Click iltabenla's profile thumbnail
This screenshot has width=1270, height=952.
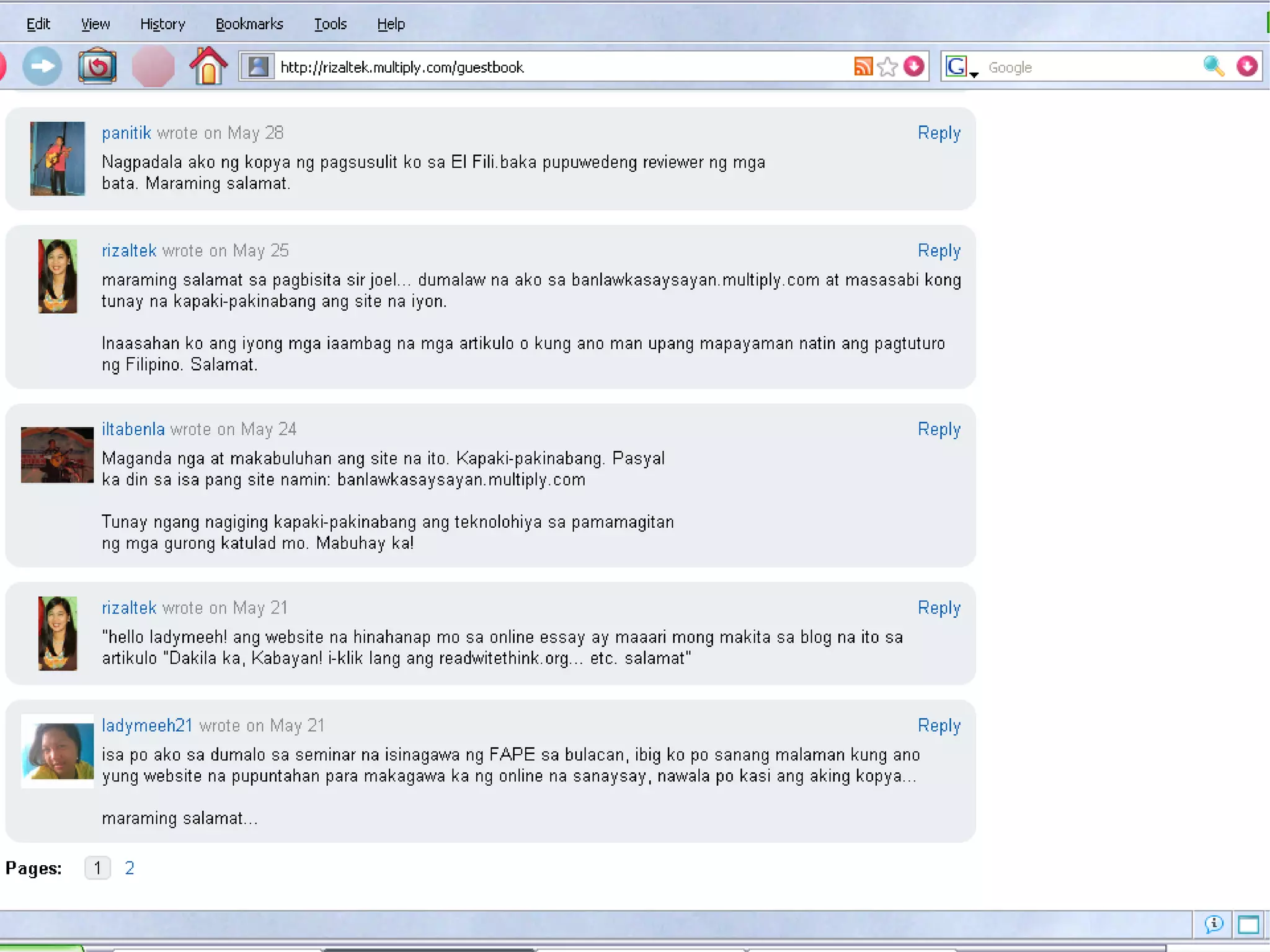coord(57,455)
